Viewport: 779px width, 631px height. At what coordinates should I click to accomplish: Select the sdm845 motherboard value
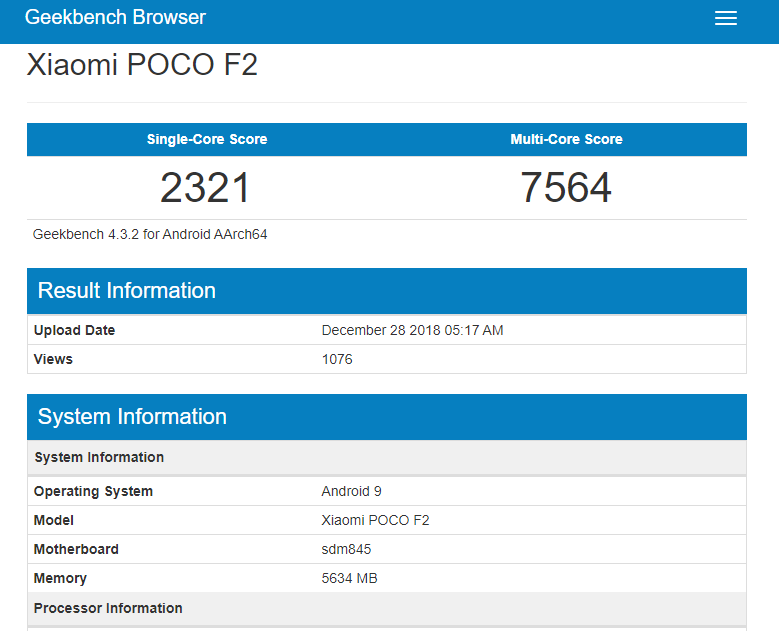point(346,549)
